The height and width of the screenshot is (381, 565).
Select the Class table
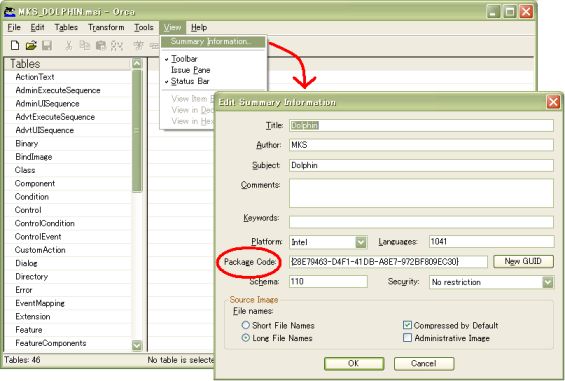pos(25,170)
